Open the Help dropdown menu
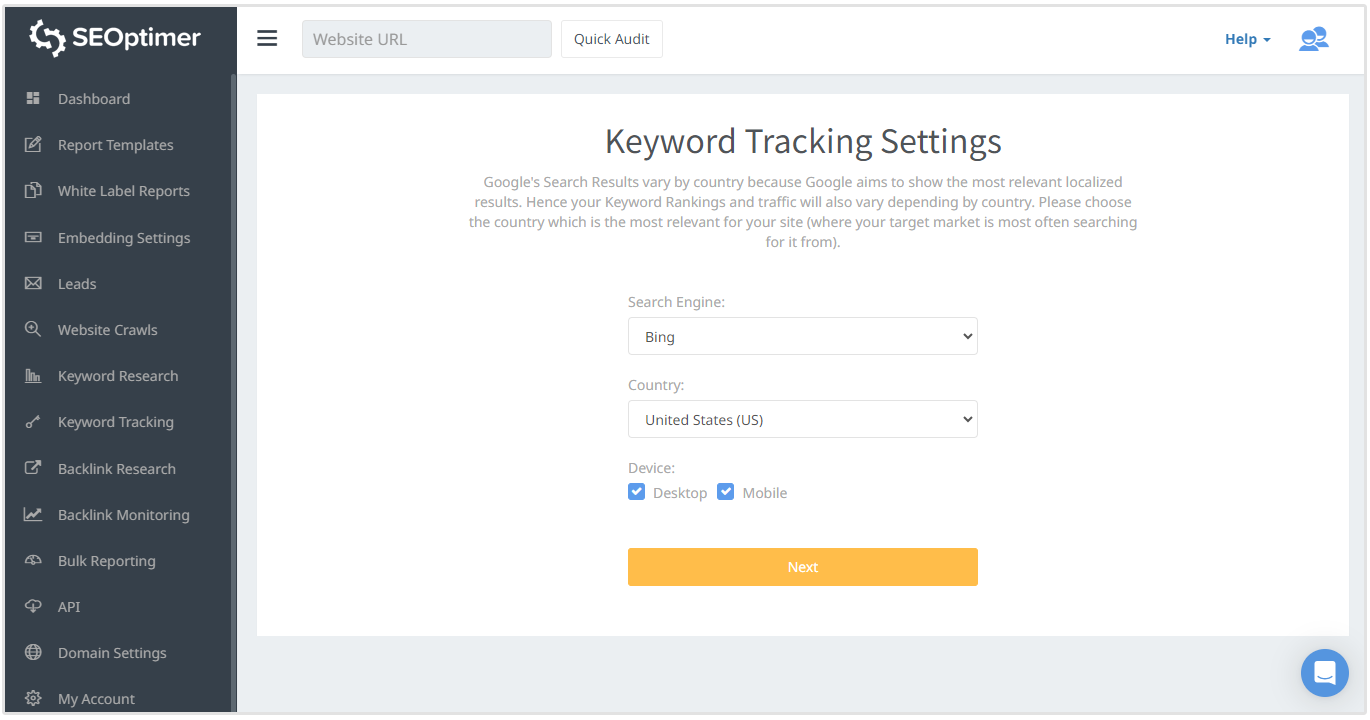 click(1246, 38)
